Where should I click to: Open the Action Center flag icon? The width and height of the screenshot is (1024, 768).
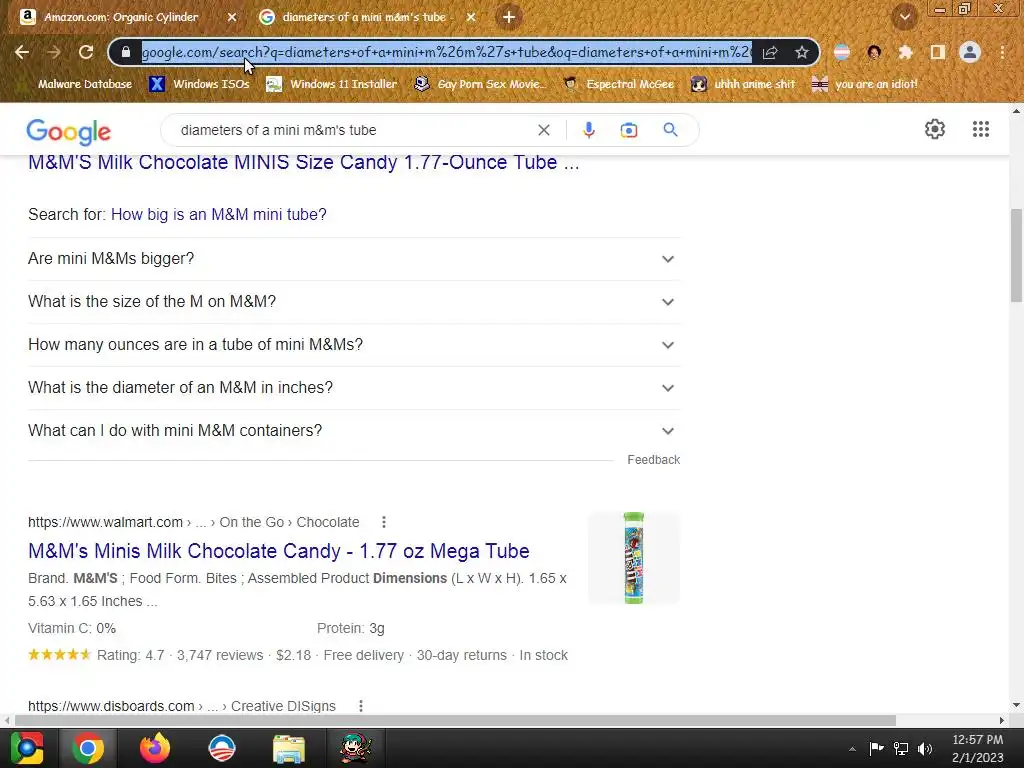click(x=876, y=748)
